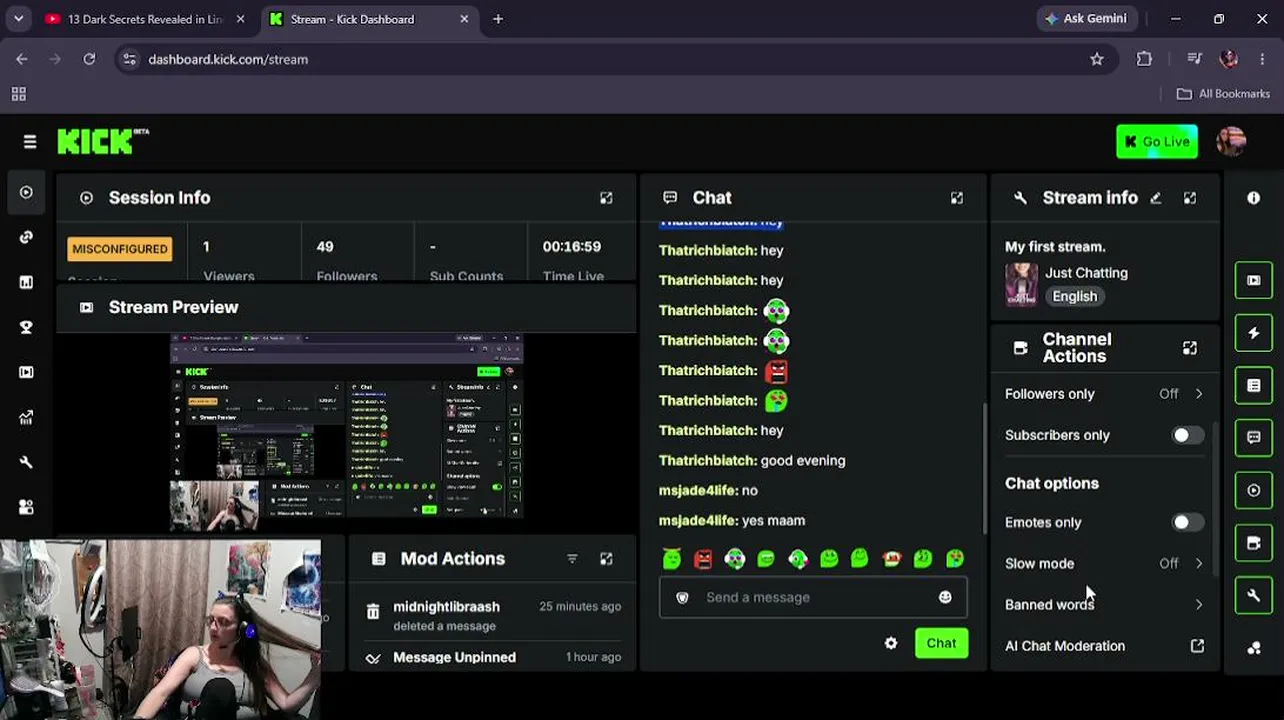Open the Chrome apps grid shortcut
This screenshot has height=720, width=1284.
18,94
